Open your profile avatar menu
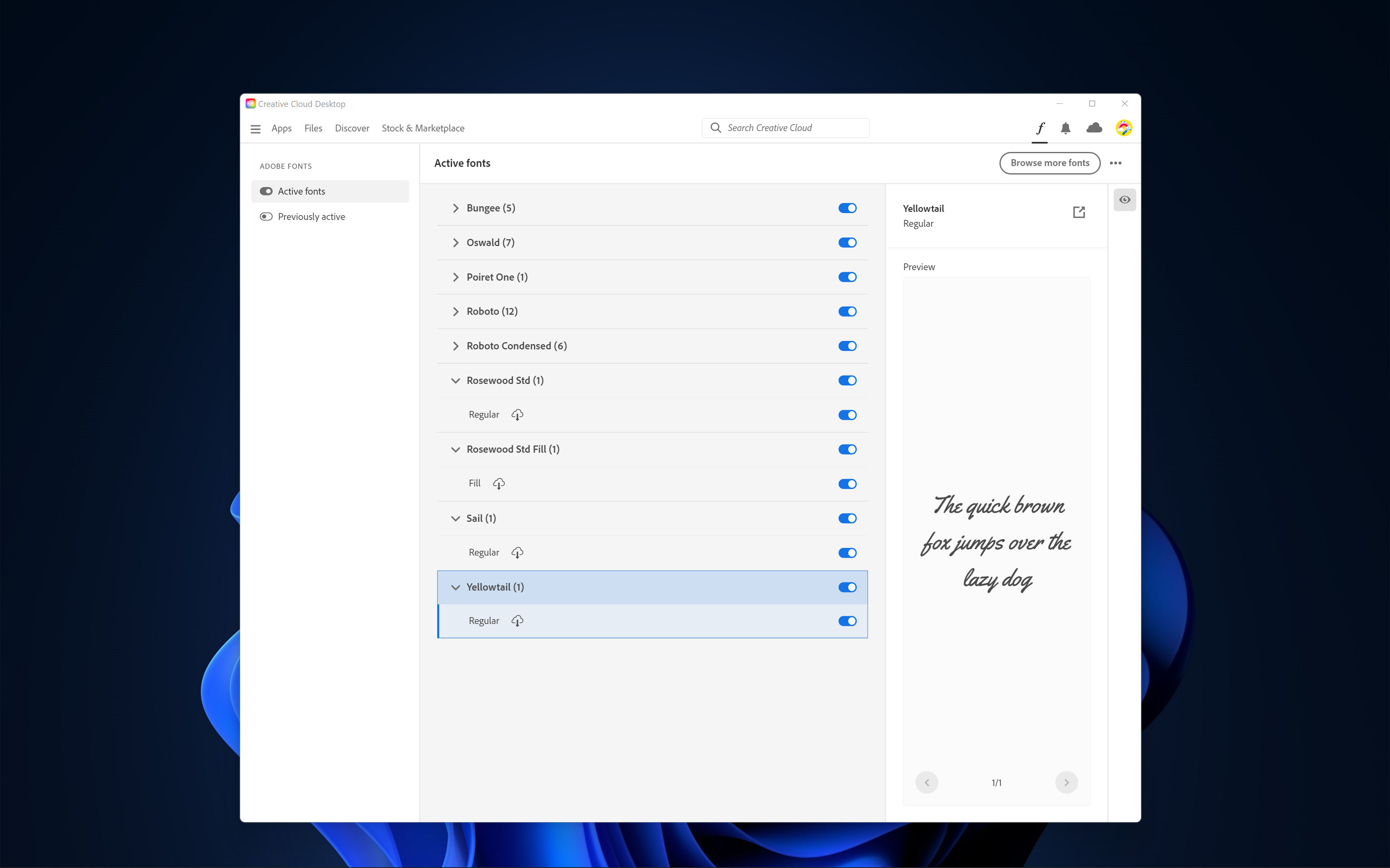 pos(1124,129)
